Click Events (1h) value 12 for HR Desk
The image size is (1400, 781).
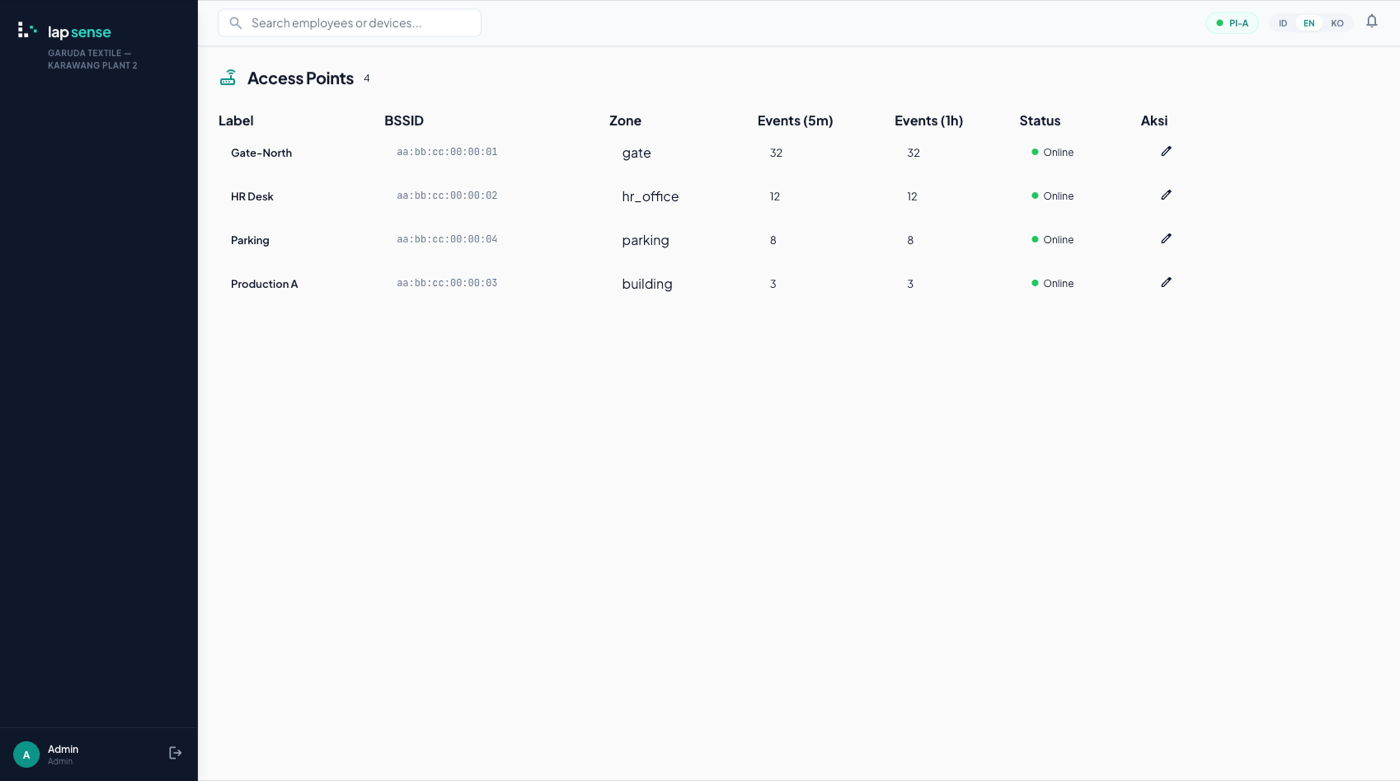(912, 197)
